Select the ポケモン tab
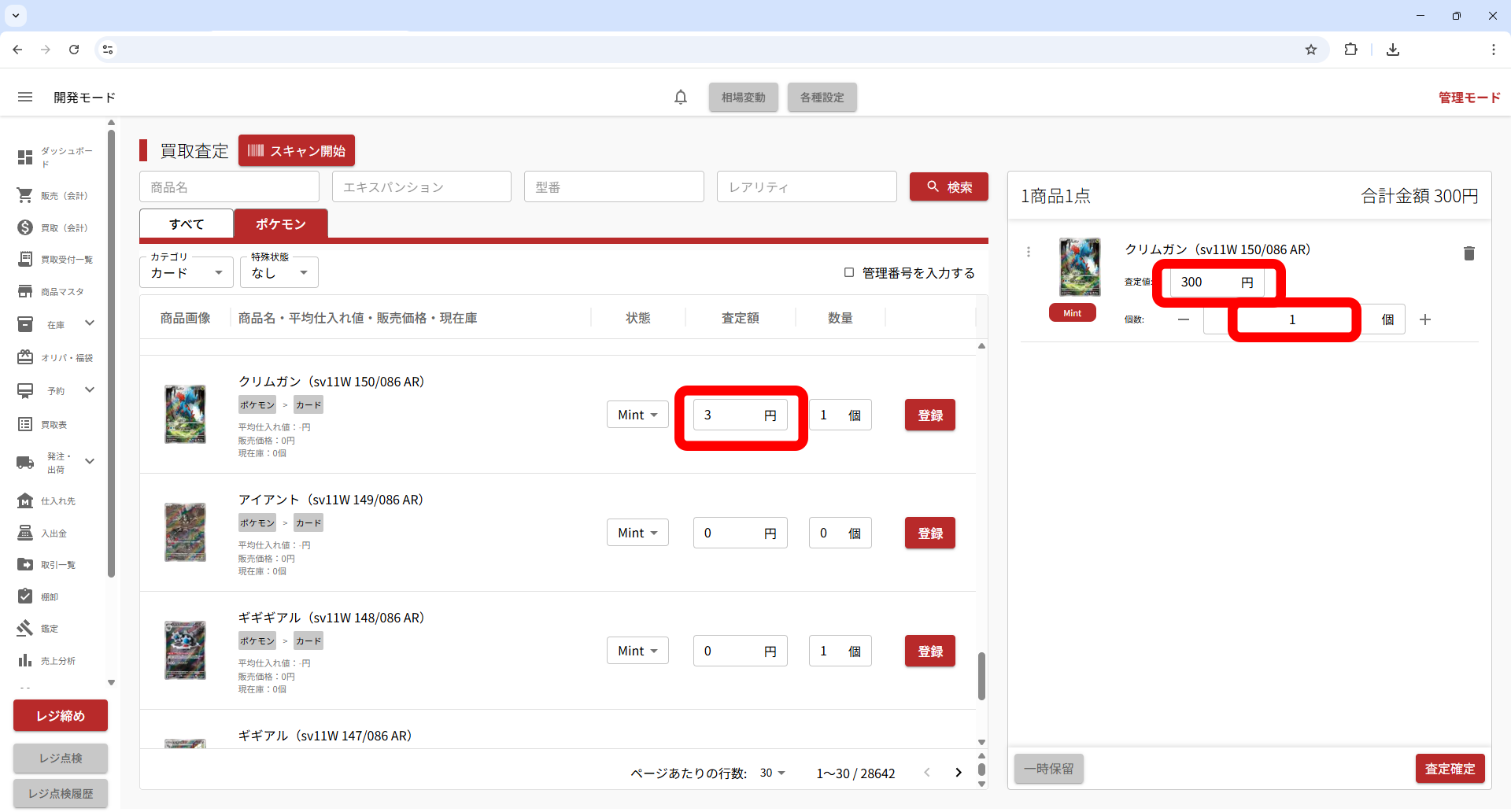This screenshot has width=1511, height=812. 280,224
